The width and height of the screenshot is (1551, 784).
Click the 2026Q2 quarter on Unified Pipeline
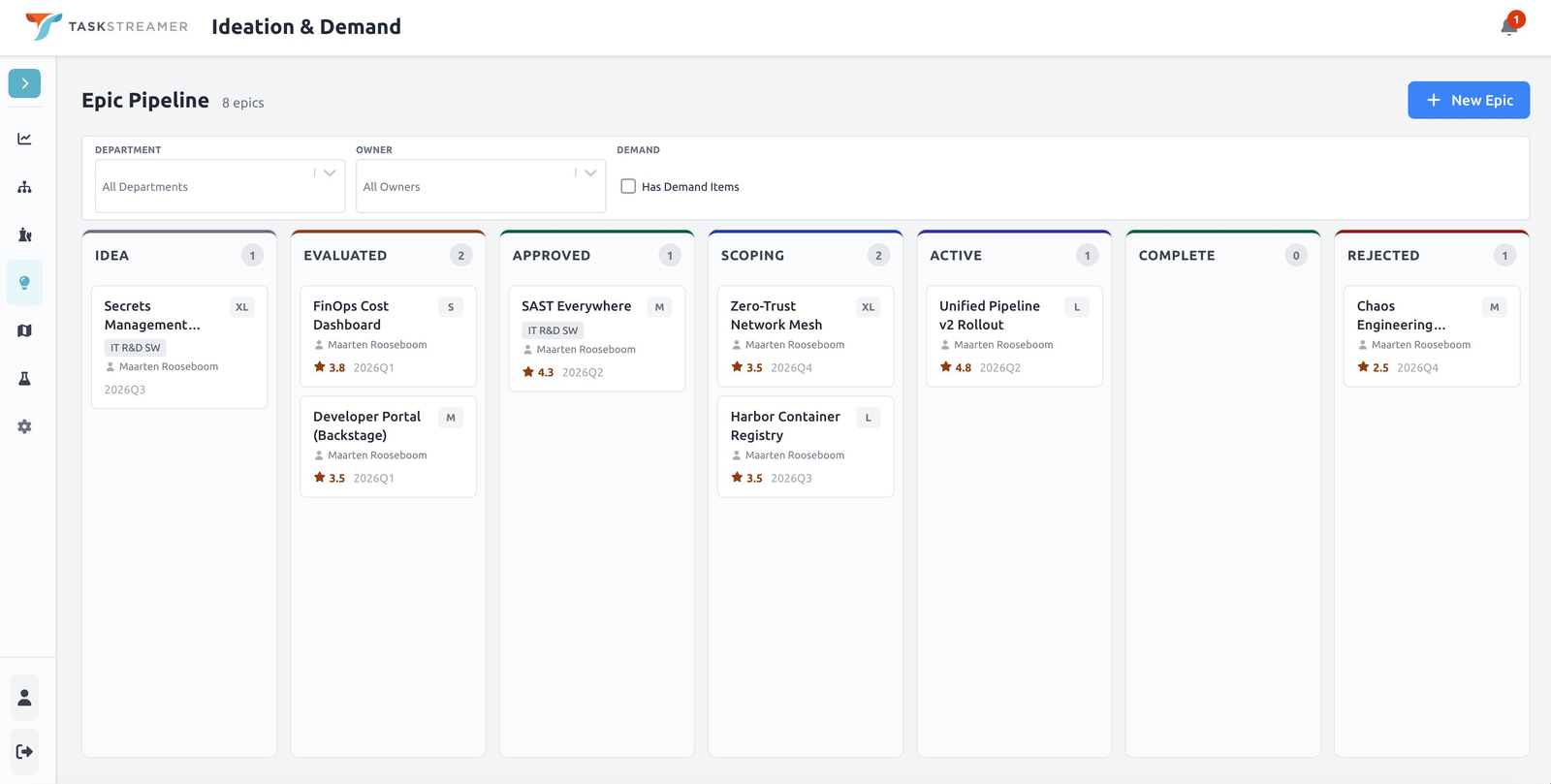point(1000,367)
